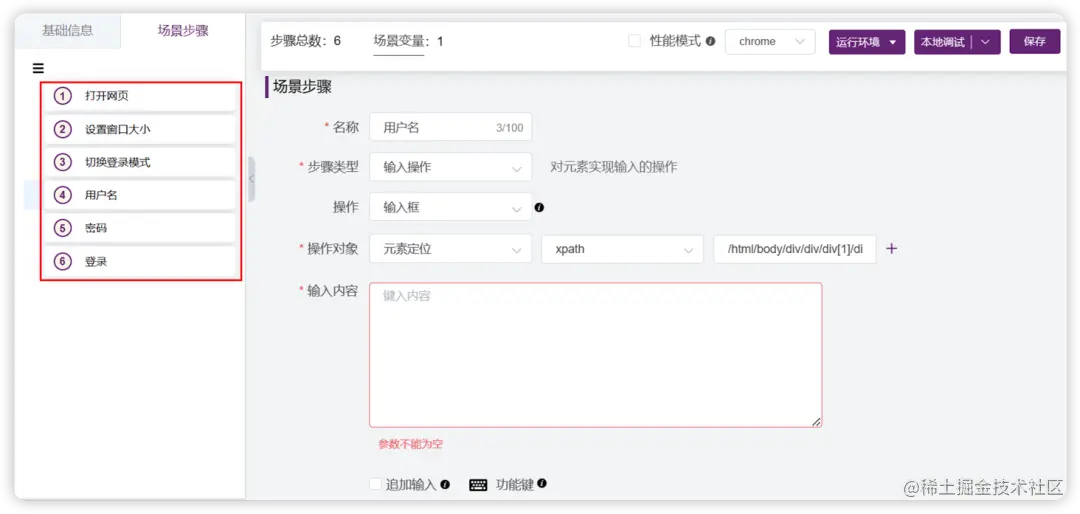Open the 操作 dropdown showing 输入框
The image size is (1080, 514).
[x=450, y=207]
